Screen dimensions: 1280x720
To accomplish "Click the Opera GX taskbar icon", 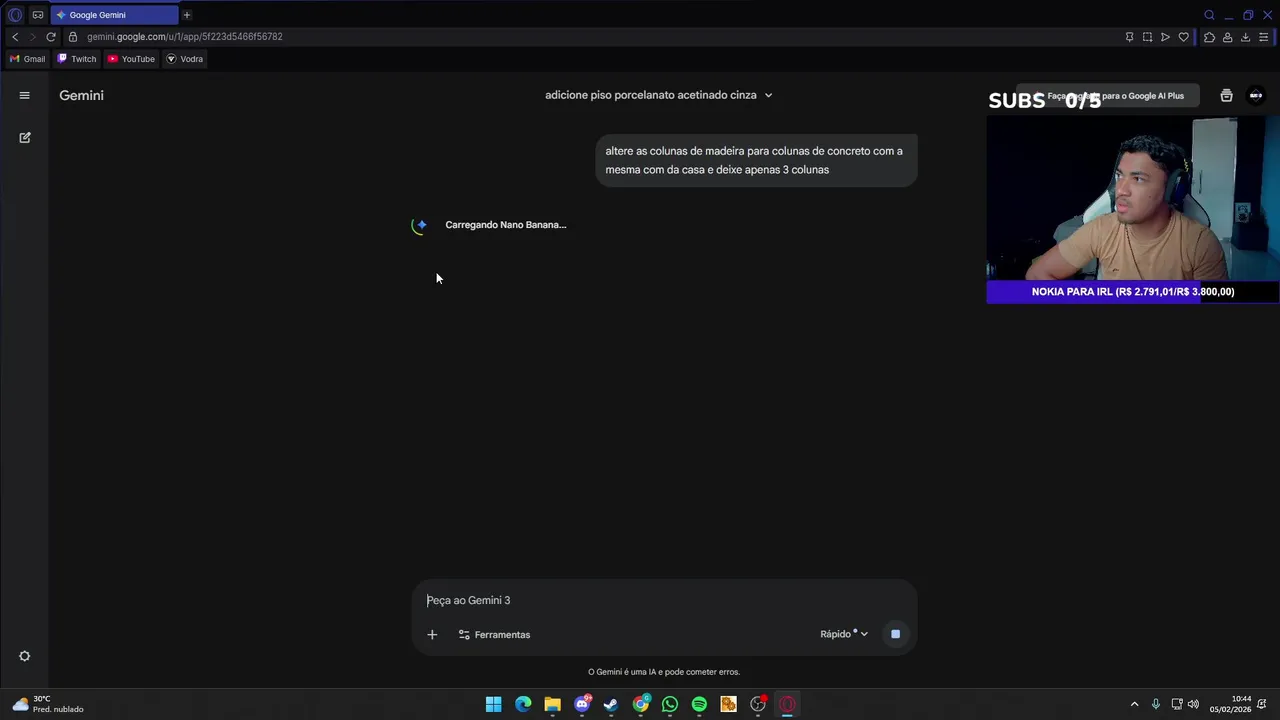I will [787, 704].
